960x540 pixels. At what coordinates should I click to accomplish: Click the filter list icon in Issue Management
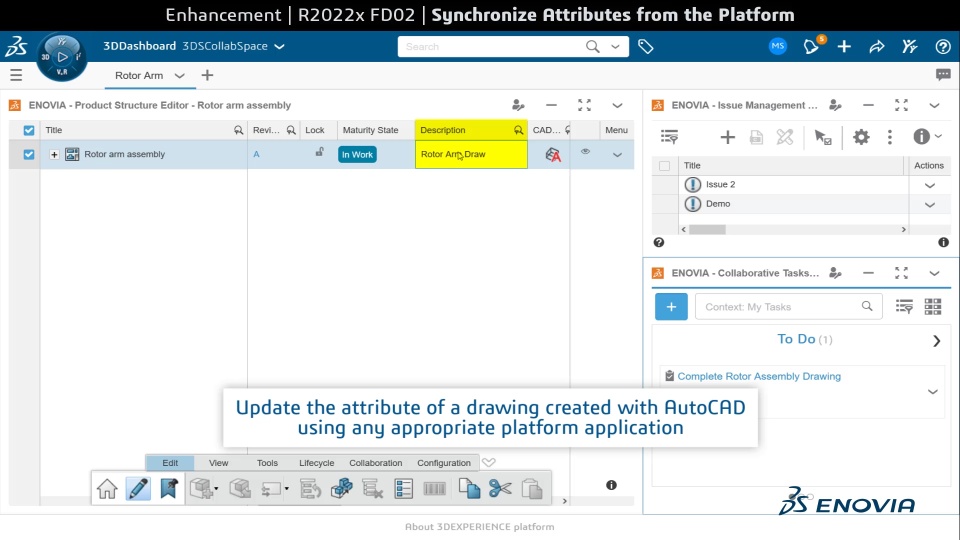pyautogui.click(x=670, y=137)
